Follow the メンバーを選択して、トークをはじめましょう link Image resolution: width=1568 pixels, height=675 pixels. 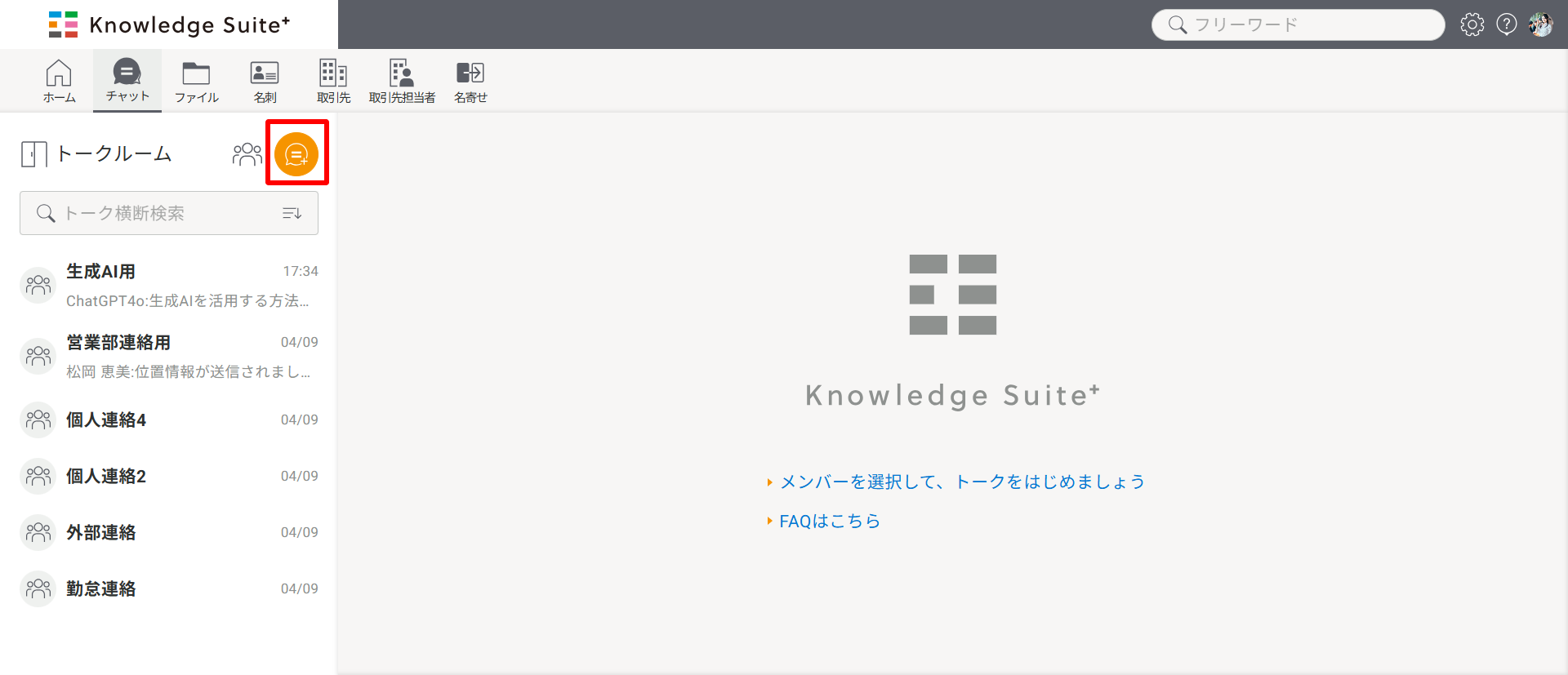pos(962,482)
